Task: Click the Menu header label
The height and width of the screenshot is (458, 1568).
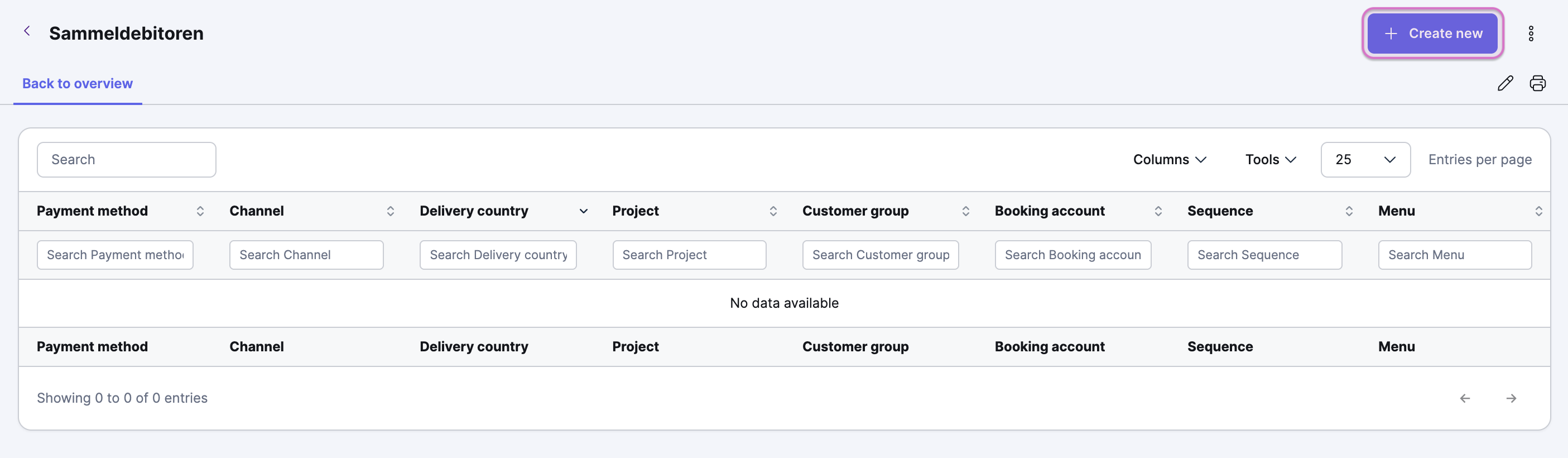Action: 1396,211
